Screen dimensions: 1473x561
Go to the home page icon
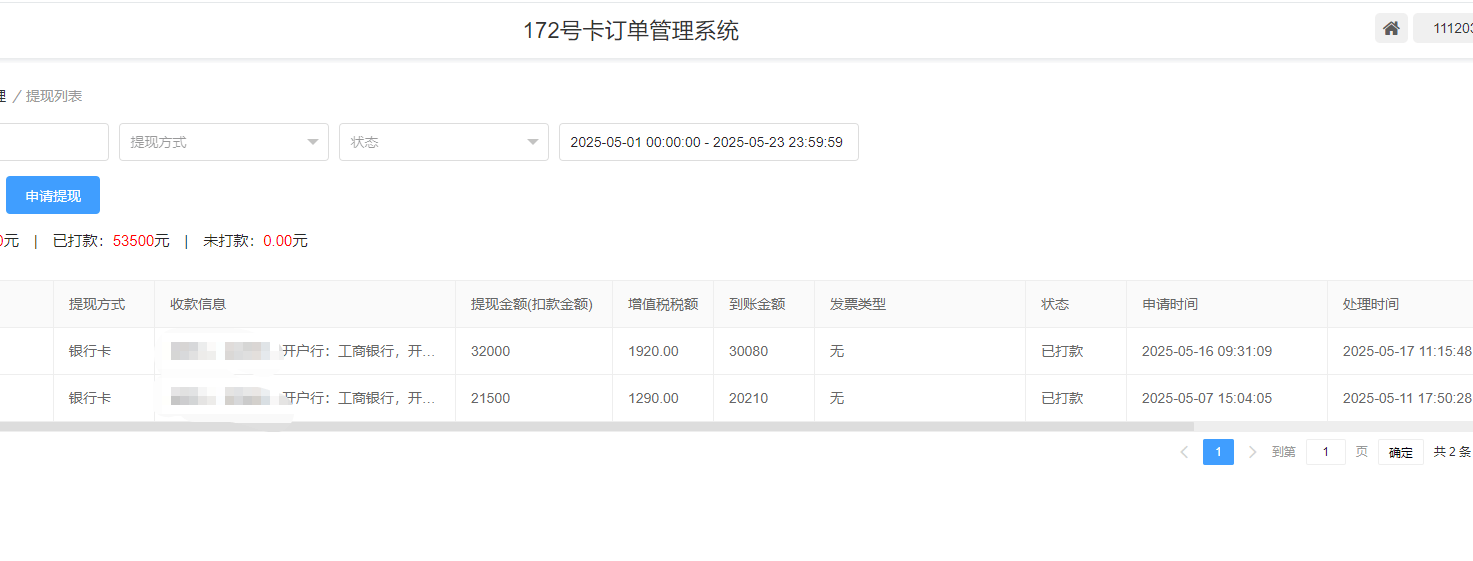click(x=1391, y=29)
